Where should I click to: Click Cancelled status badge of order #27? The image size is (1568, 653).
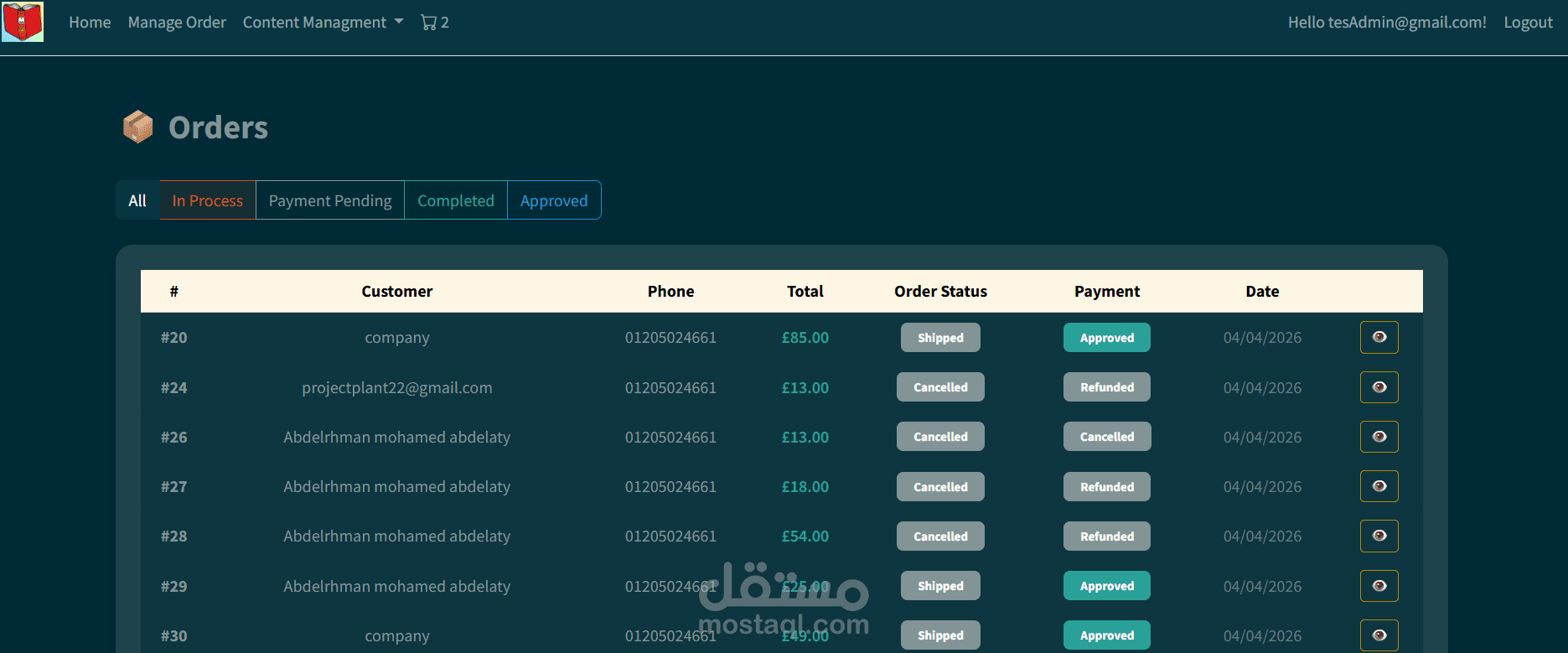pos(940,487)
